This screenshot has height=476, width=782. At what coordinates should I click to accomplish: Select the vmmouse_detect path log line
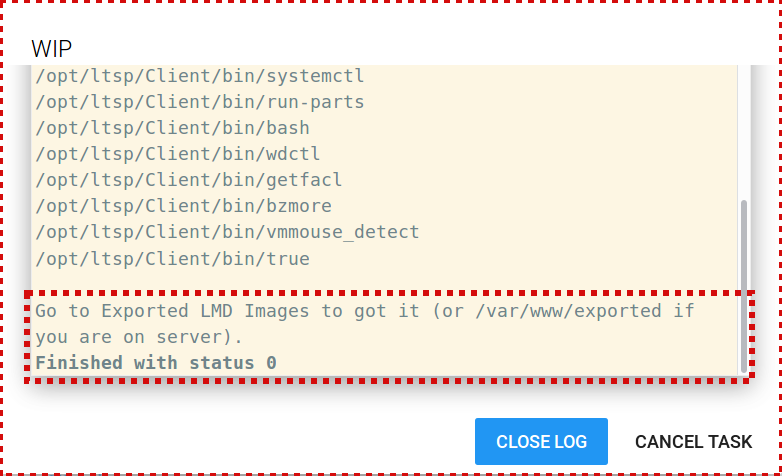(227, 232)
